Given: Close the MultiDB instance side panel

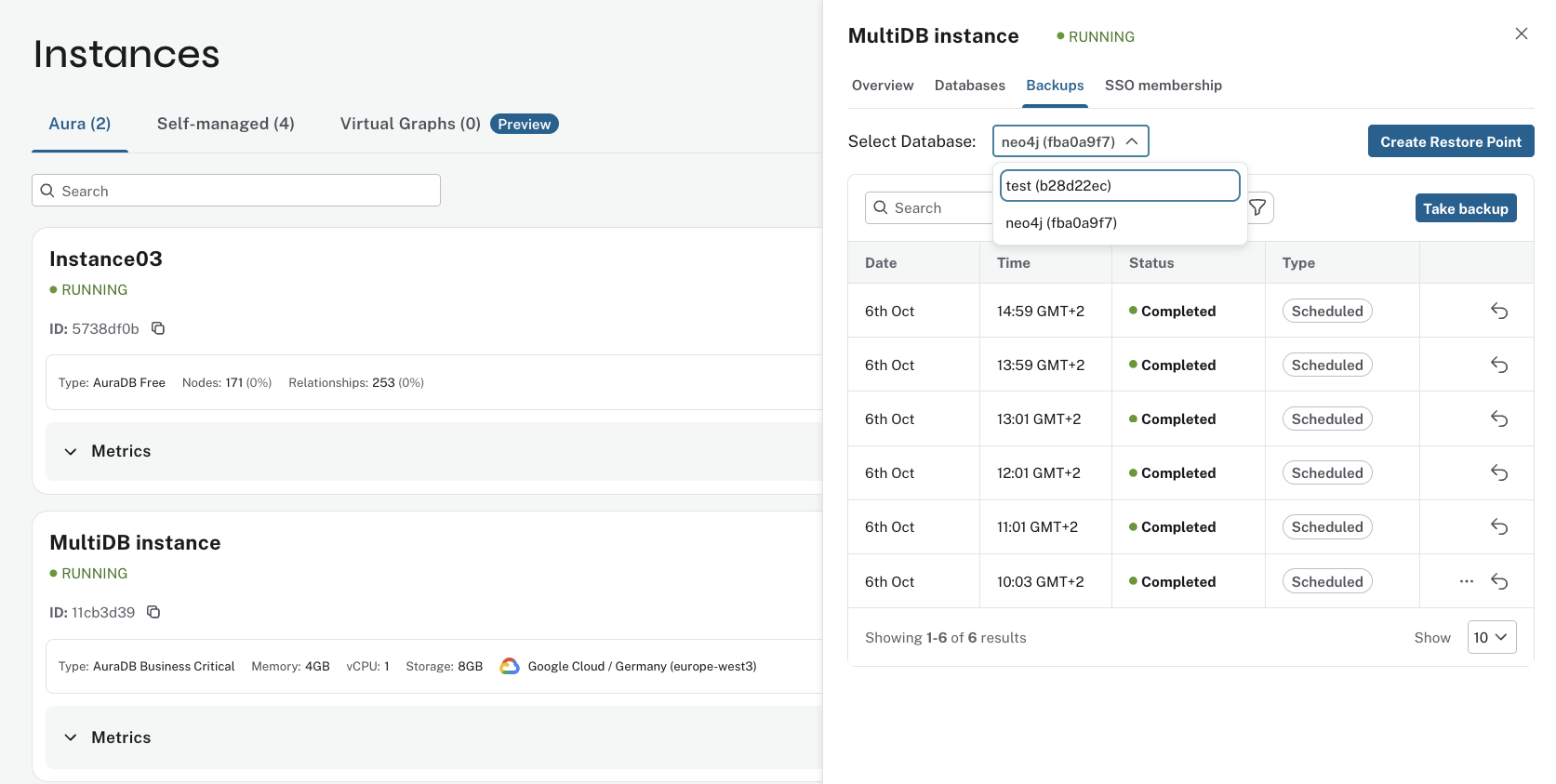Looking at the screenshot, I should [x=1522, y=33].
